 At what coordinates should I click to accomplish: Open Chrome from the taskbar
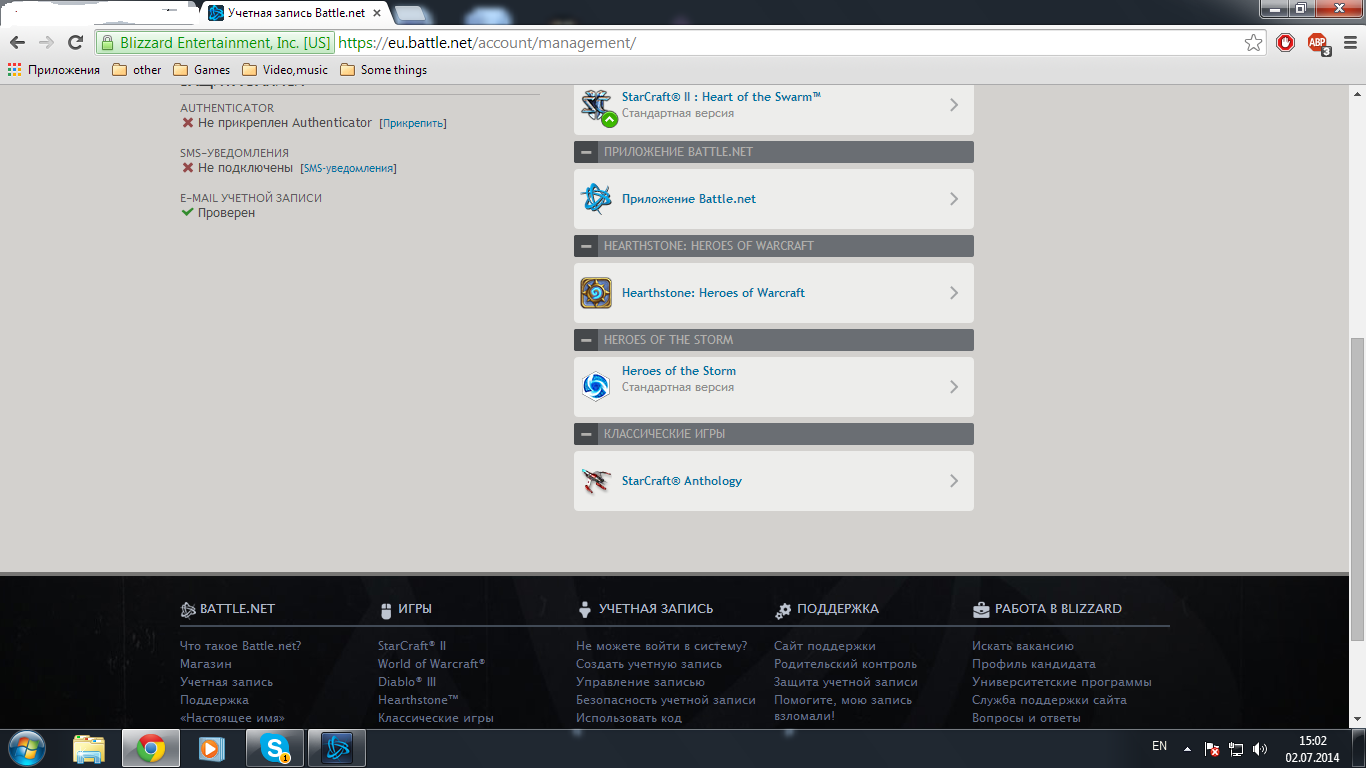pos(151,748)
